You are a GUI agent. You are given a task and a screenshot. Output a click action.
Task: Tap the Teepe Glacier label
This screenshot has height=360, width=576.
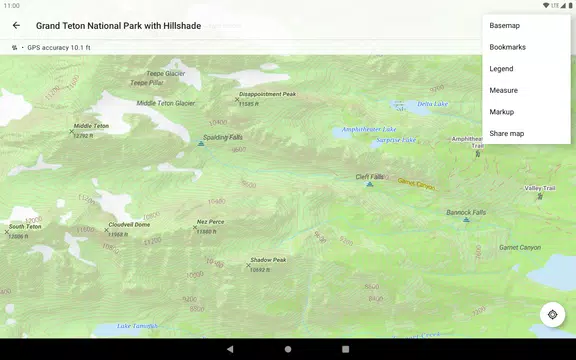(166, 73)
